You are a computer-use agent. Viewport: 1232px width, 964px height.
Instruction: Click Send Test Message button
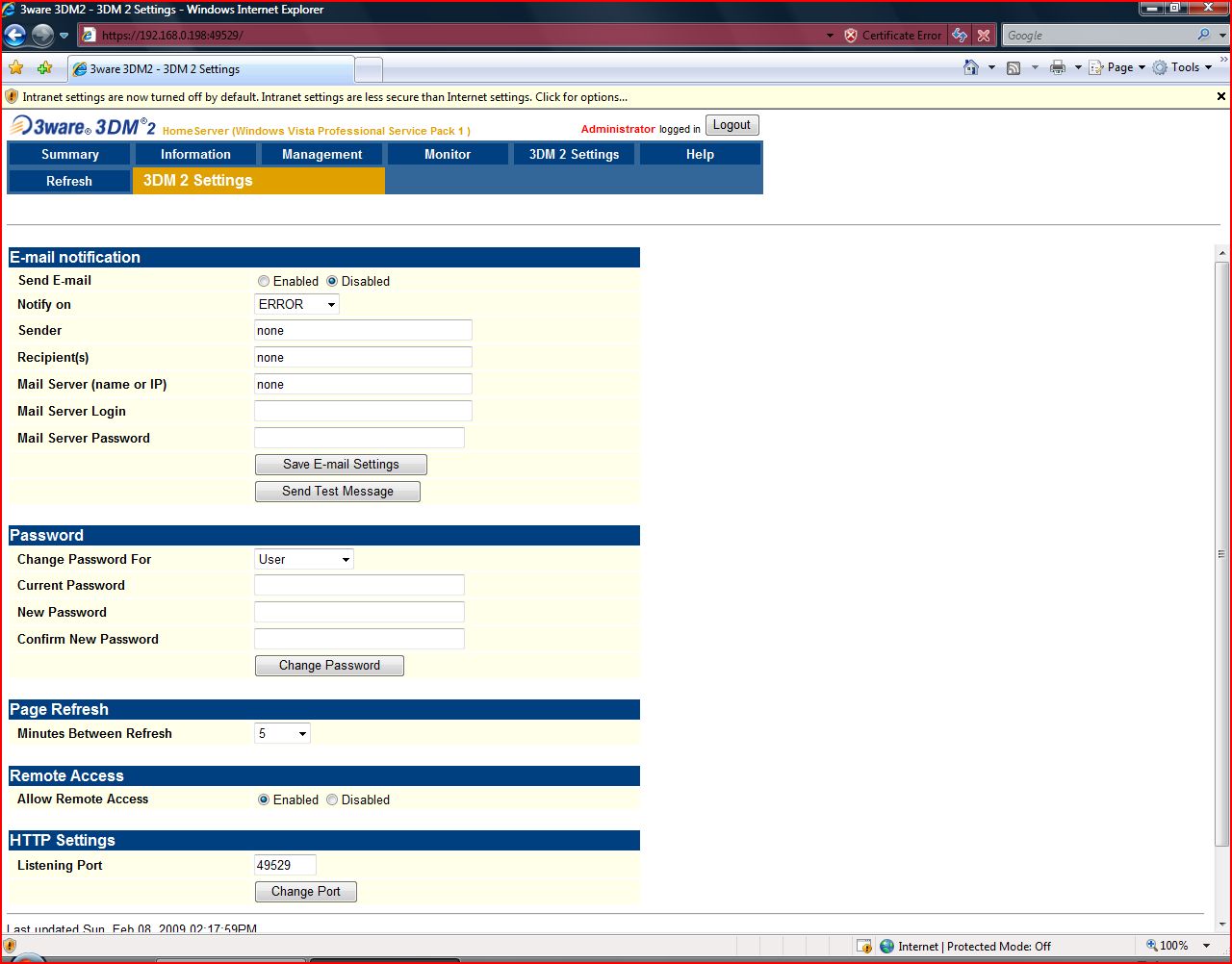tap(338, 492)
